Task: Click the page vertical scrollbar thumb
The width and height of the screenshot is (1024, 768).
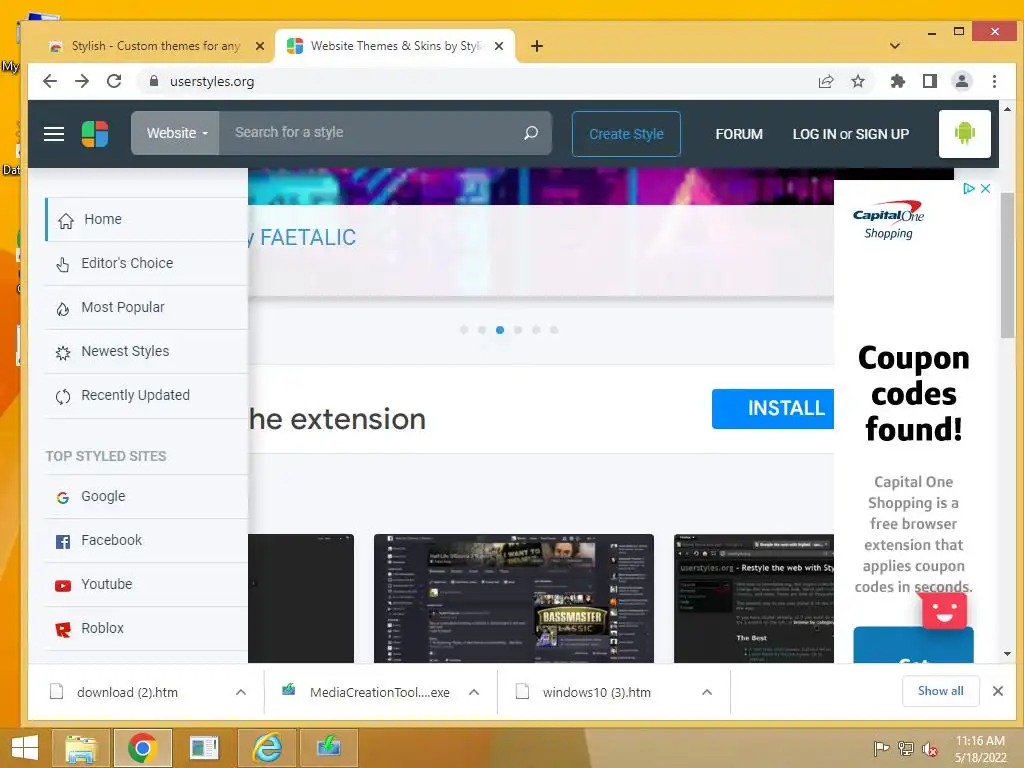Action: tap(1008, 265)
